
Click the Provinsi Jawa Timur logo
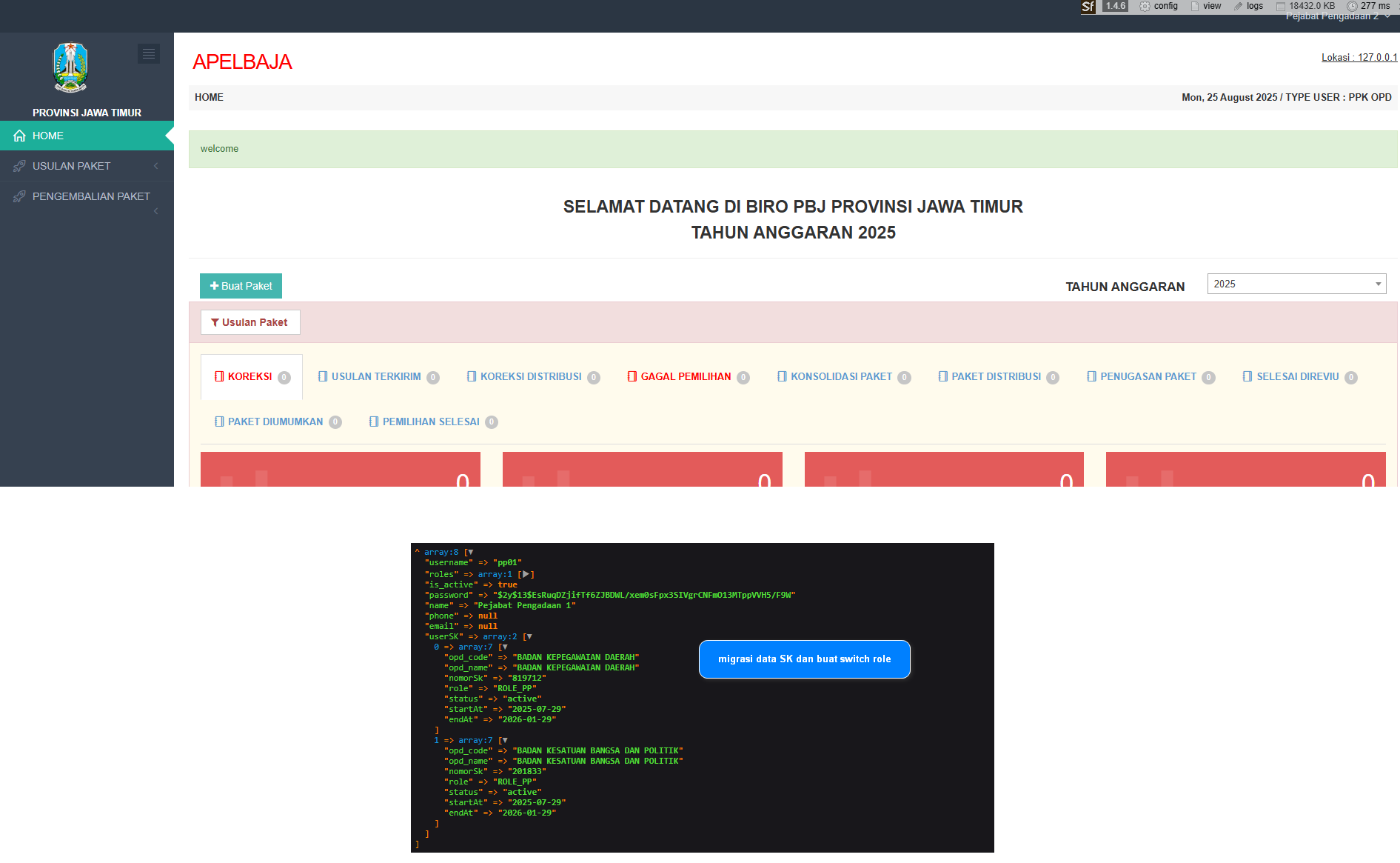(71, 67)
